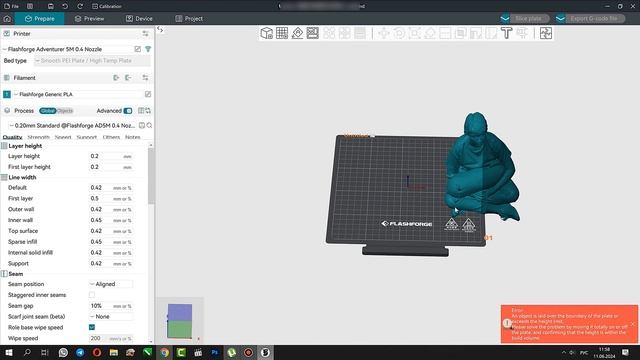Open the Calibration menu button
The height and width of the screenshot is (360, 640).
pyautogui.click(x=107, y=6)
